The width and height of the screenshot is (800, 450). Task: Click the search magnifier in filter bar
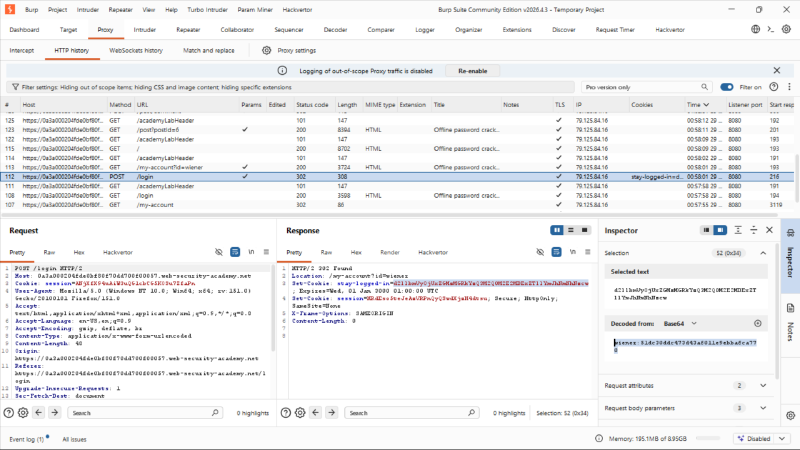pyautogui.click(x=704, y=87)
